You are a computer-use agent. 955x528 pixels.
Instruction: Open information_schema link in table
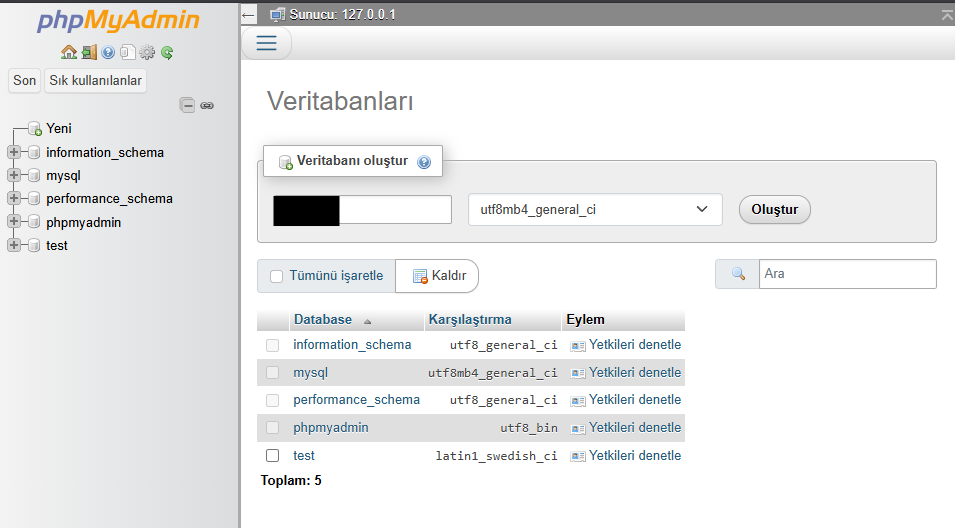352,345
